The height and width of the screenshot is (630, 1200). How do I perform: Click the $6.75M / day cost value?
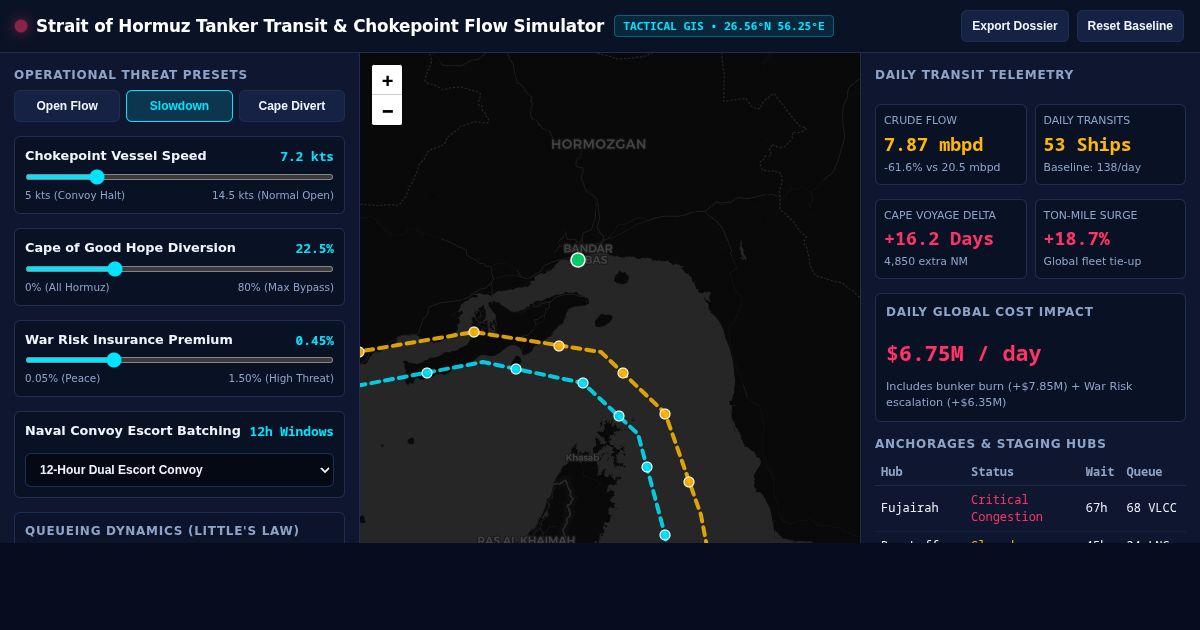tap(963, 354)
